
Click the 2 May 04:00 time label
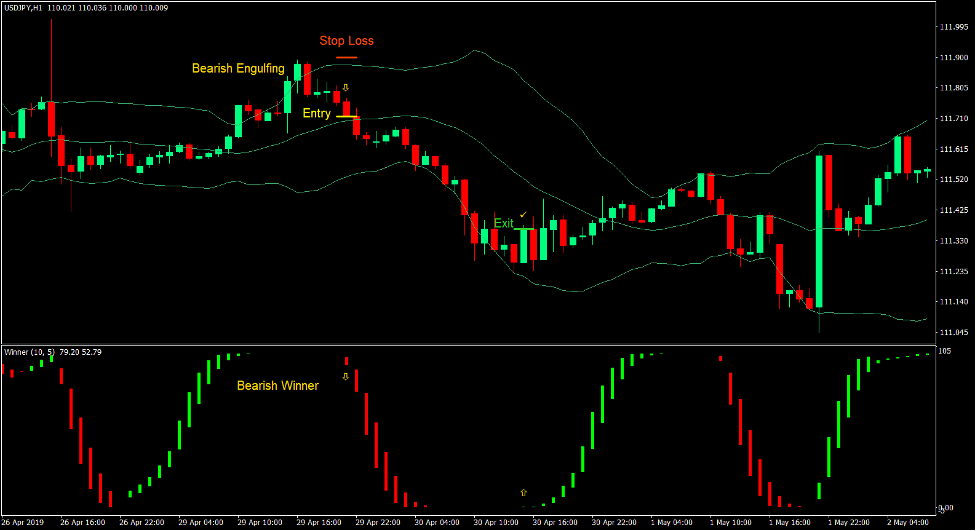pyautogui.click(x=908, y=522)
